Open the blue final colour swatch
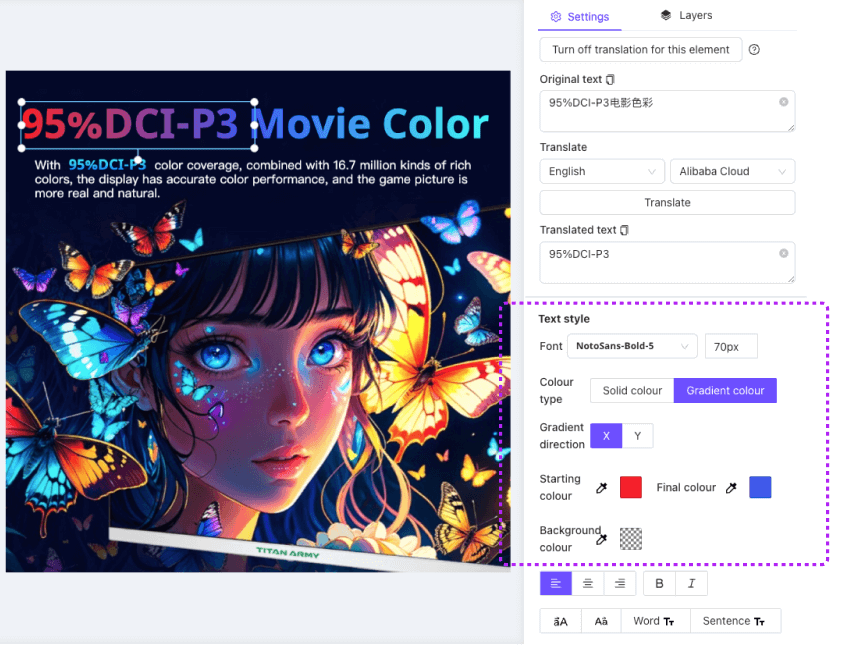Screen dimensions: 860x646 760,487
